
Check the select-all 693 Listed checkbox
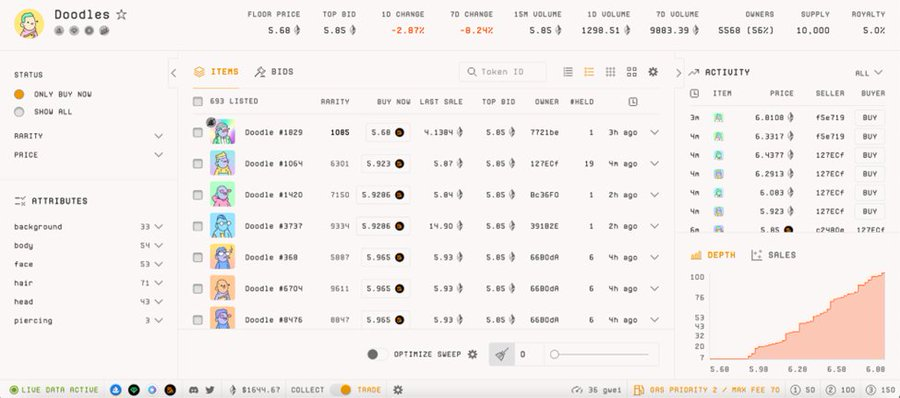198,102
